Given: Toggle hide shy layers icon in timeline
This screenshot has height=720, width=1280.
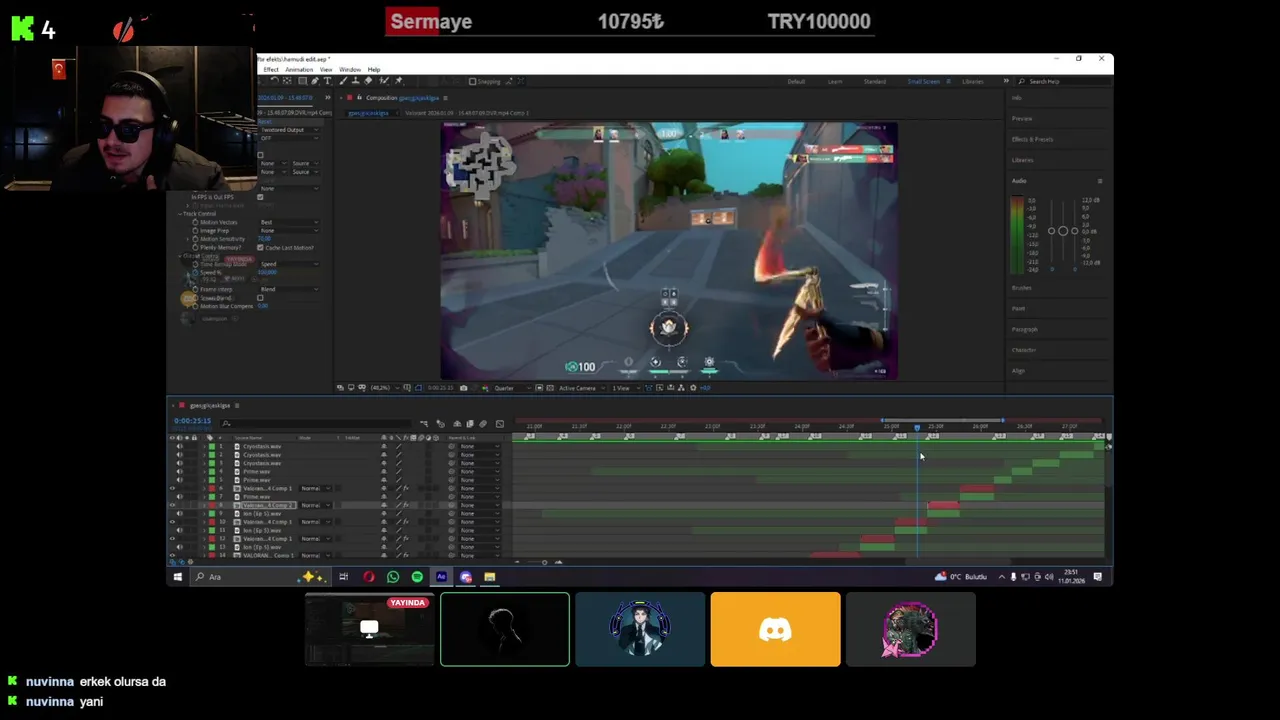Looking at the screenshot, I should 457,424.
